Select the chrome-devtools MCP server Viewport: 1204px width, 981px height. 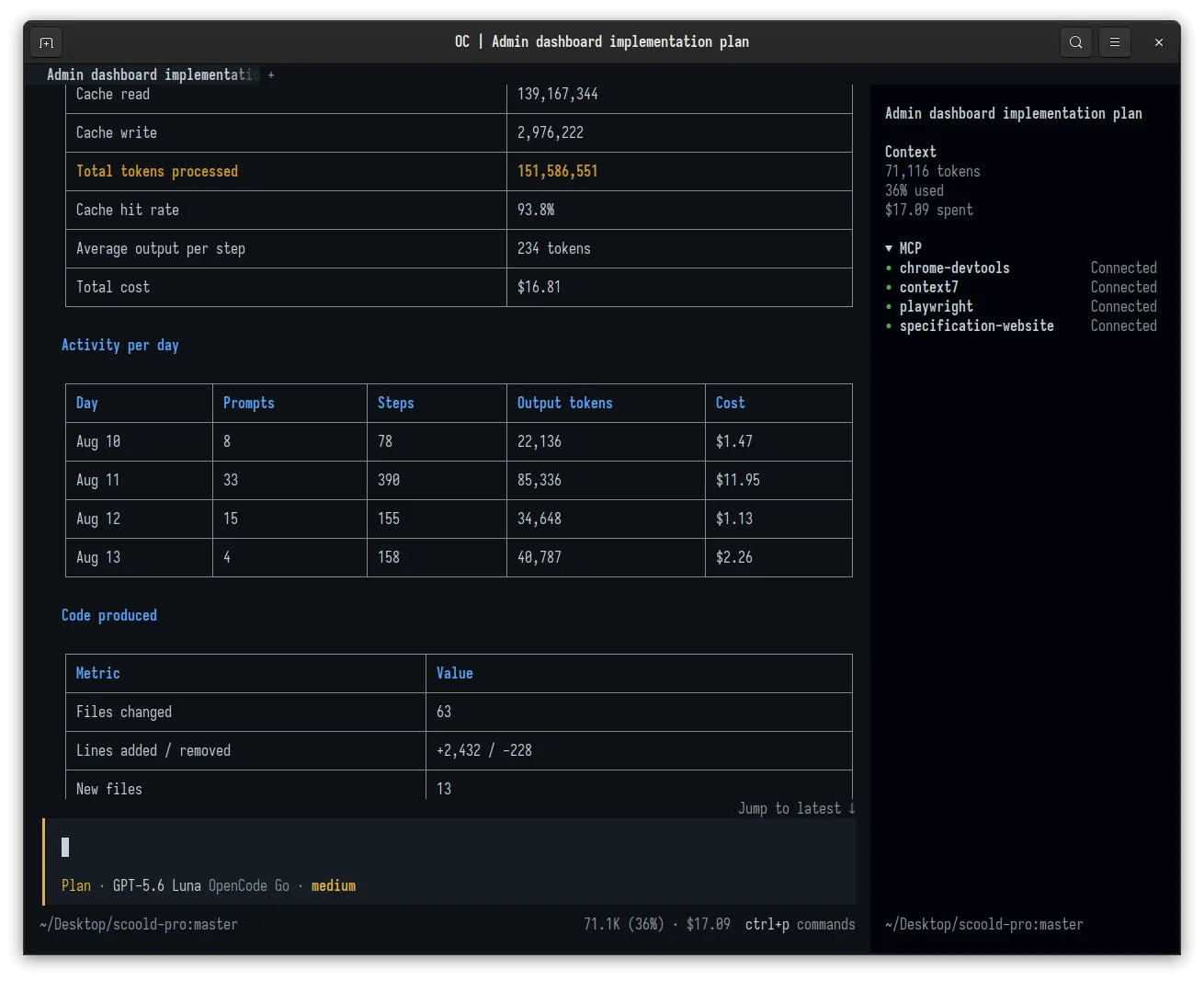coord(954,268)
